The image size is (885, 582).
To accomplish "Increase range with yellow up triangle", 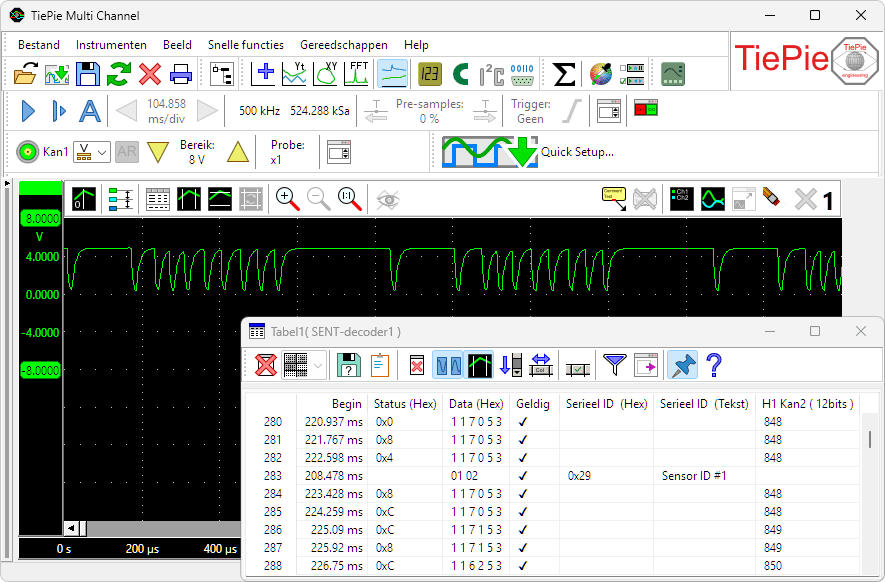I will (238, 152).
